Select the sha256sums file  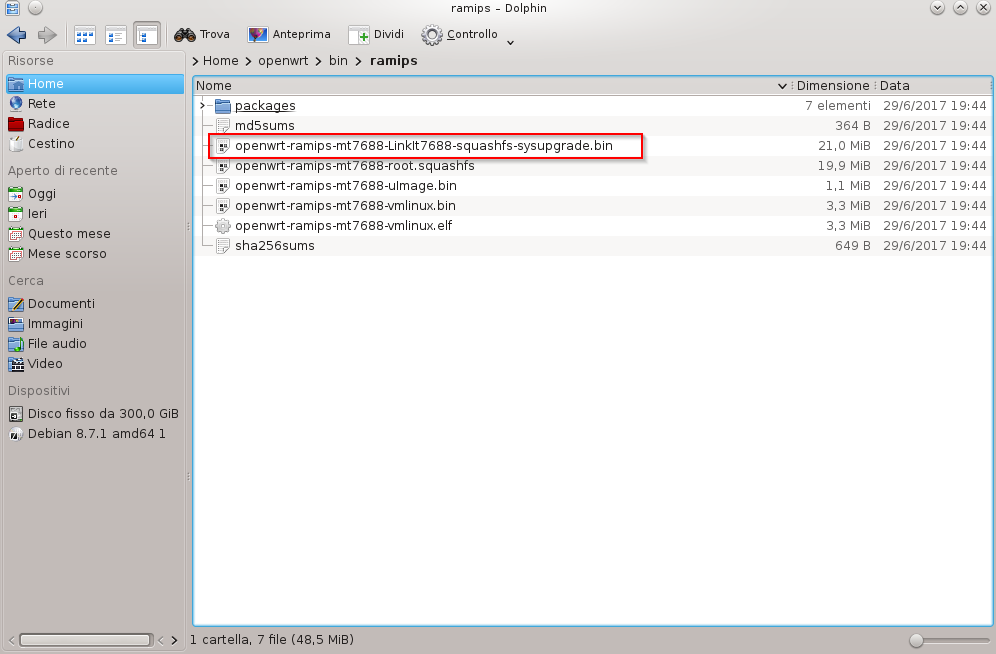pos(274,245)
